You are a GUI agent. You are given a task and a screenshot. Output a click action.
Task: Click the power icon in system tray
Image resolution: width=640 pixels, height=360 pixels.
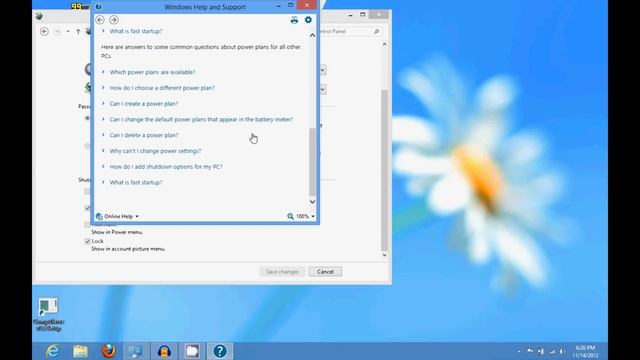pos(541,351)
